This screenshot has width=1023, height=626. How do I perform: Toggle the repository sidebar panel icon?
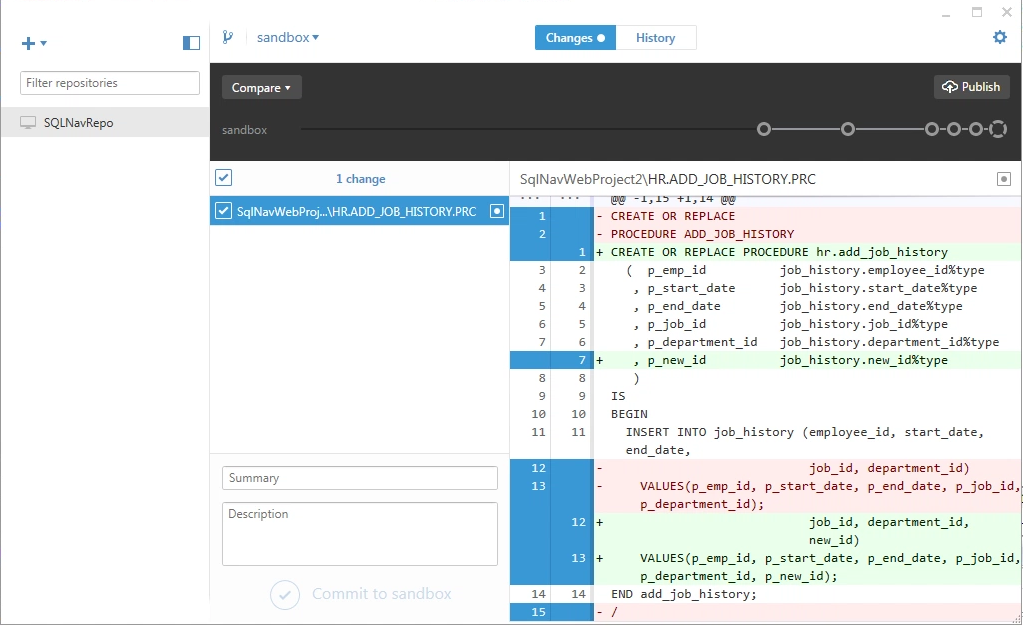[191, 43]
